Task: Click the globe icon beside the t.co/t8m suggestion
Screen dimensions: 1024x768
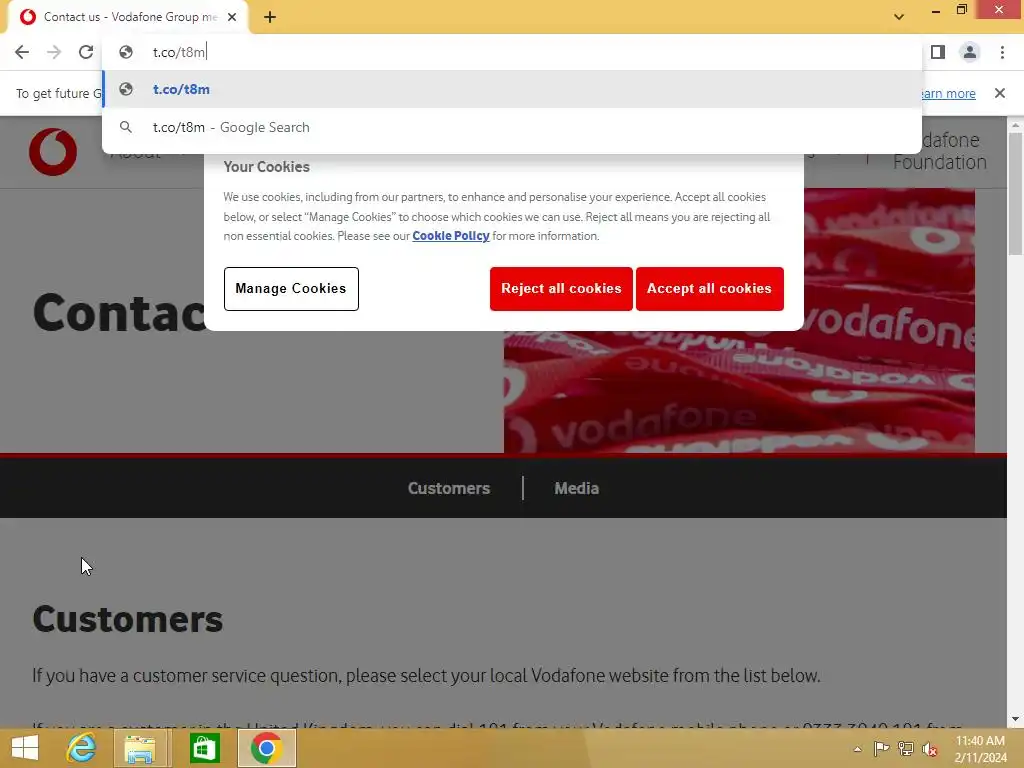Action: 126,89
